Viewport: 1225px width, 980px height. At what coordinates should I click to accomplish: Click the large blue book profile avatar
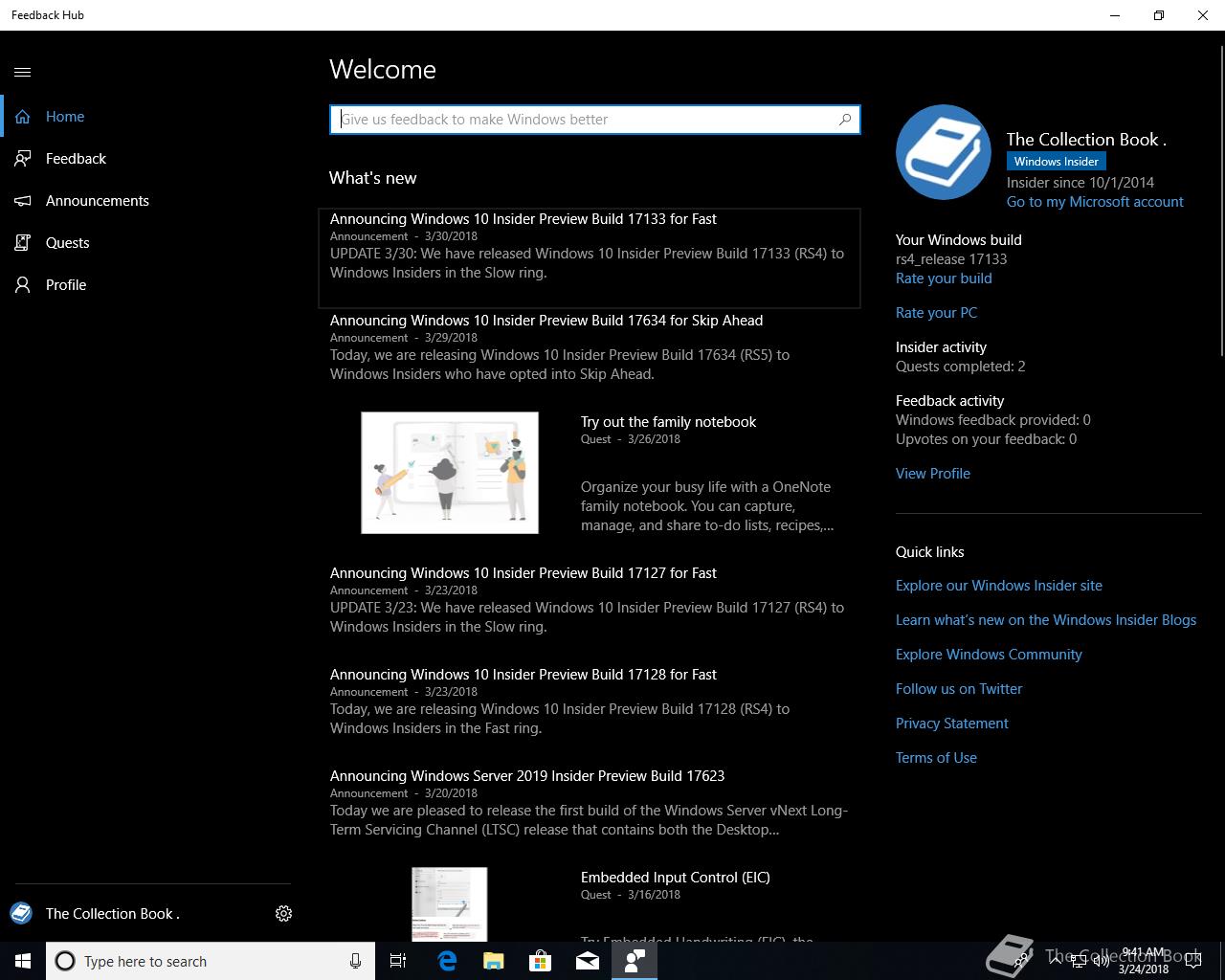[944, 152]
